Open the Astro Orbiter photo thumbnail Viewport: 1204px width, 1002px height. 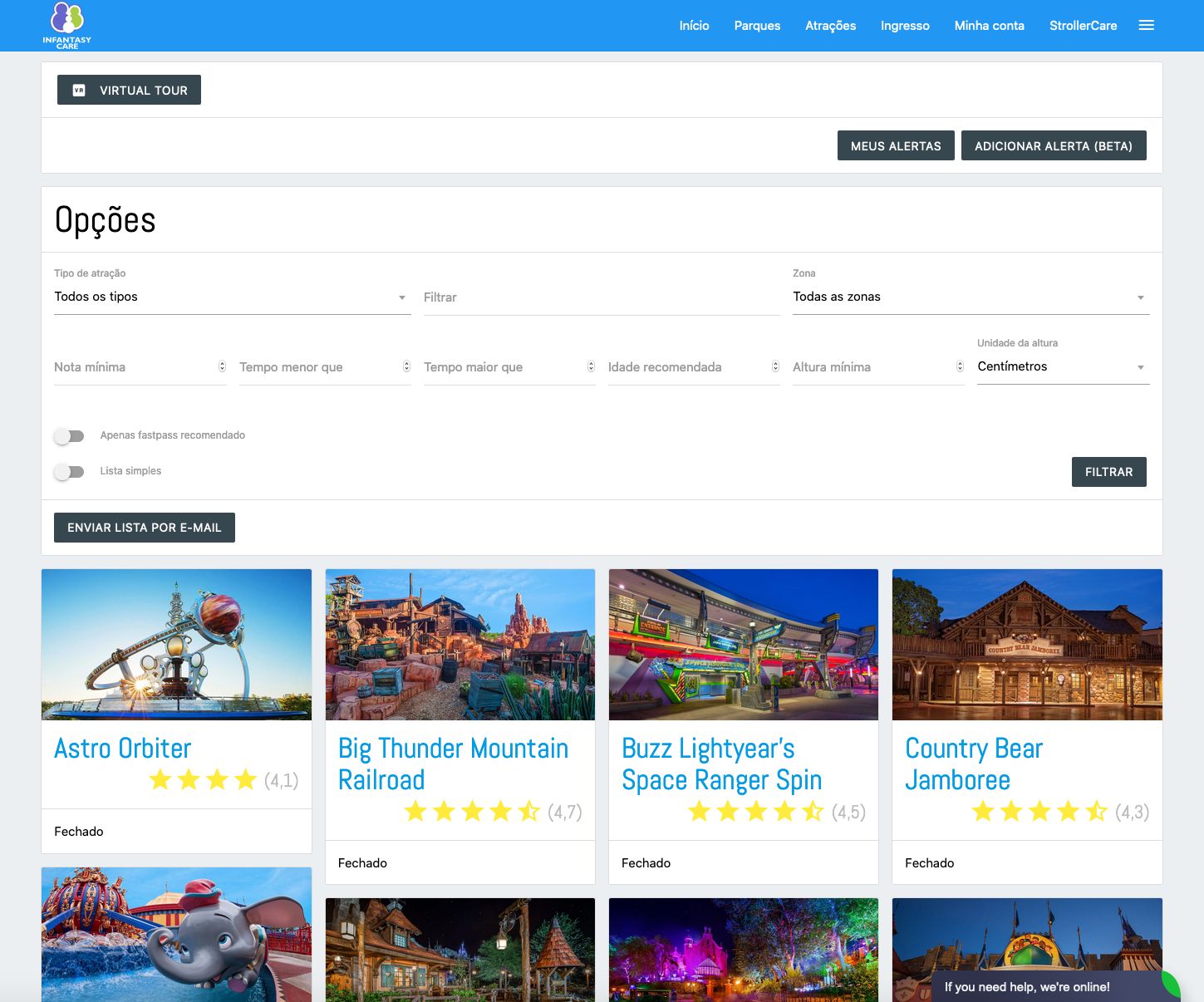coord(176,644)
